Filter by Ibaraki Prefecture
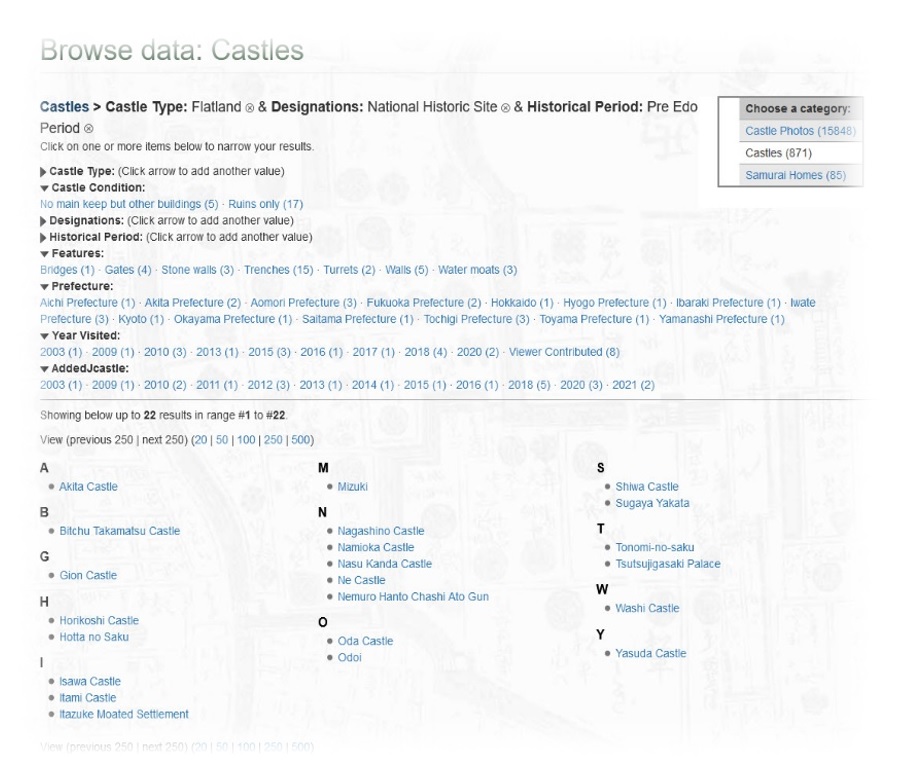 point(728,303)
